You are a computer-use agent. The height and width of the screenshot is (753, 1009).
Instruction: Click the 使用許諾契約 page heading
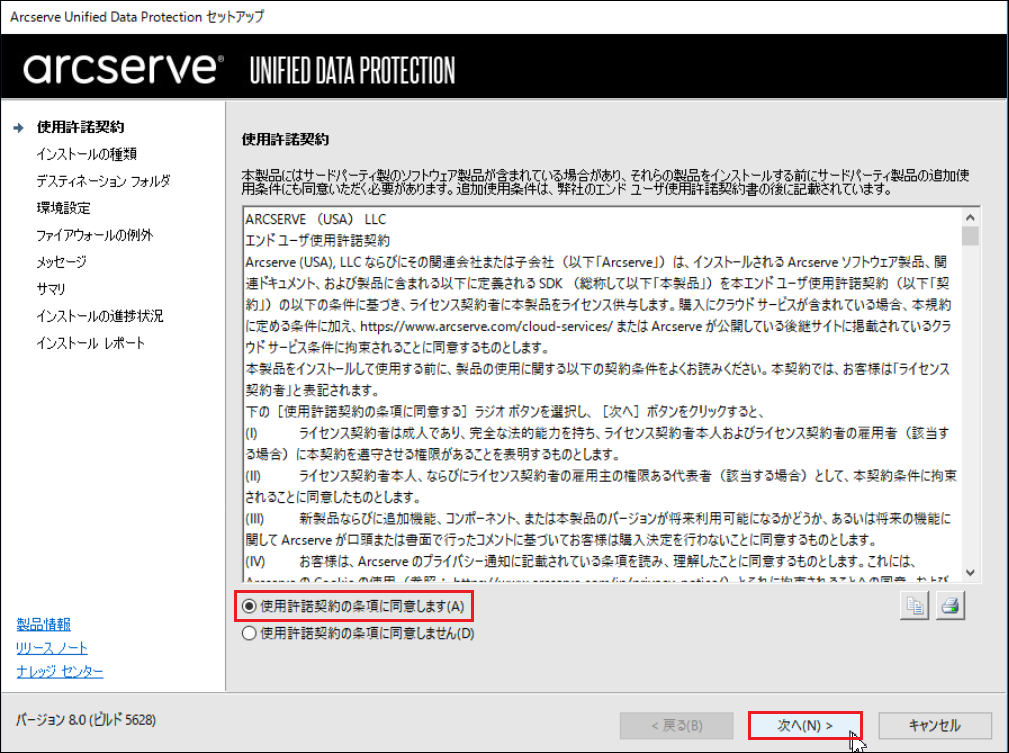(285, 139)
